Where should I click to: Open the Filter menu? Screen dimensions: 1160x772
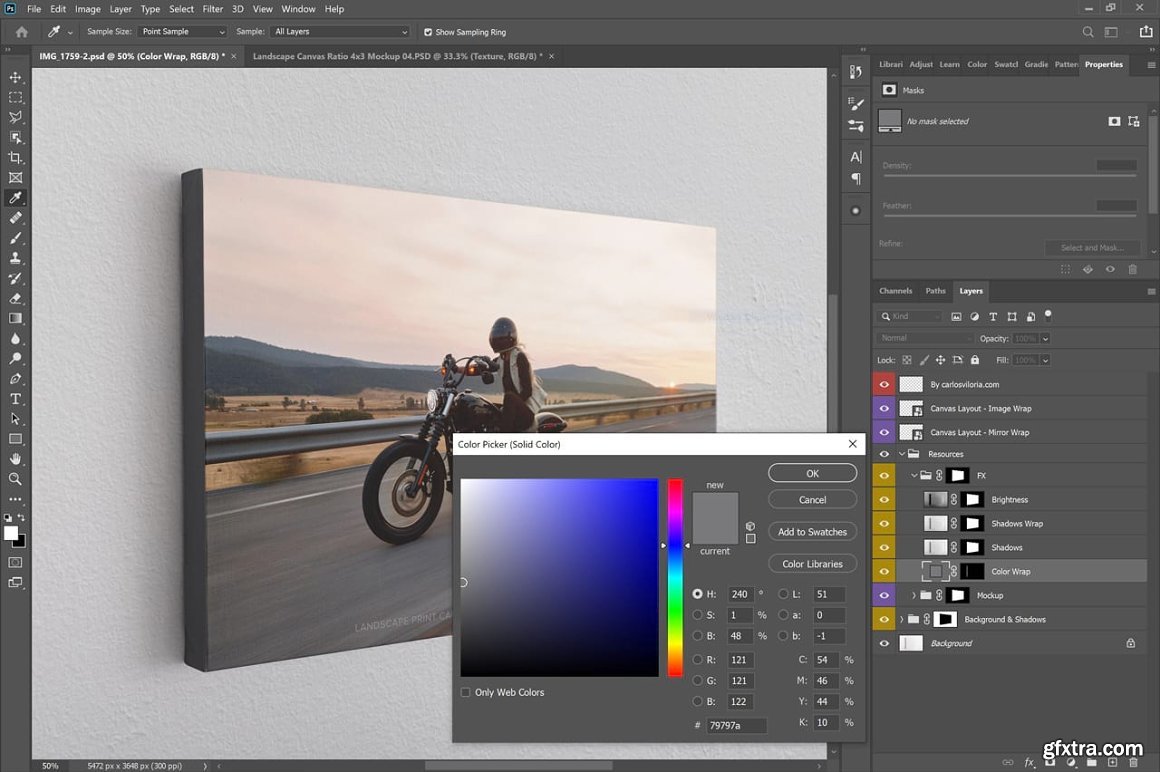click(x=213, y=9)
